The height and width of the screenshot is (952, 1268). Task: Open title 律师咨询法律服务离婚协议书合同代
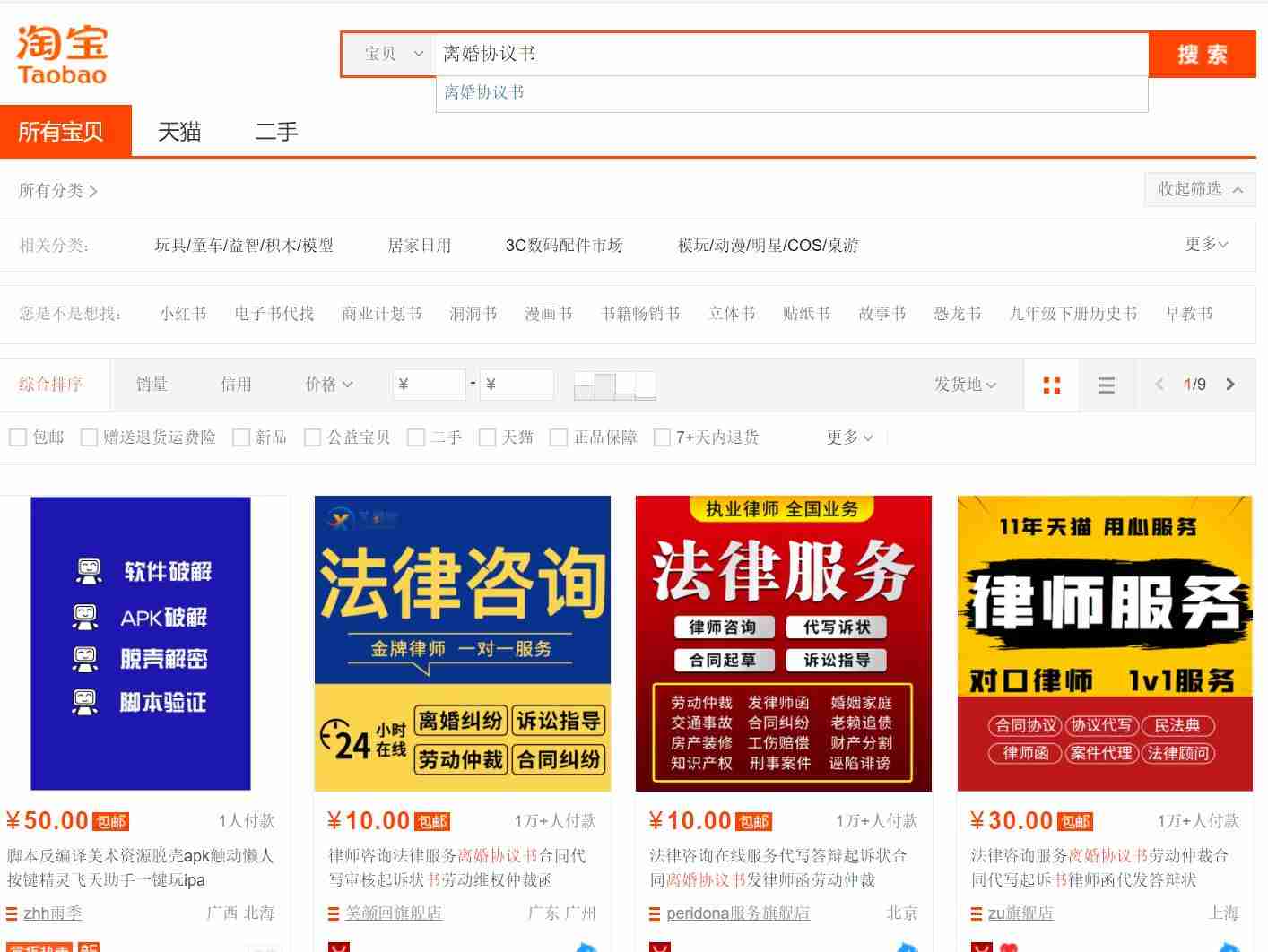click(456, 856)
